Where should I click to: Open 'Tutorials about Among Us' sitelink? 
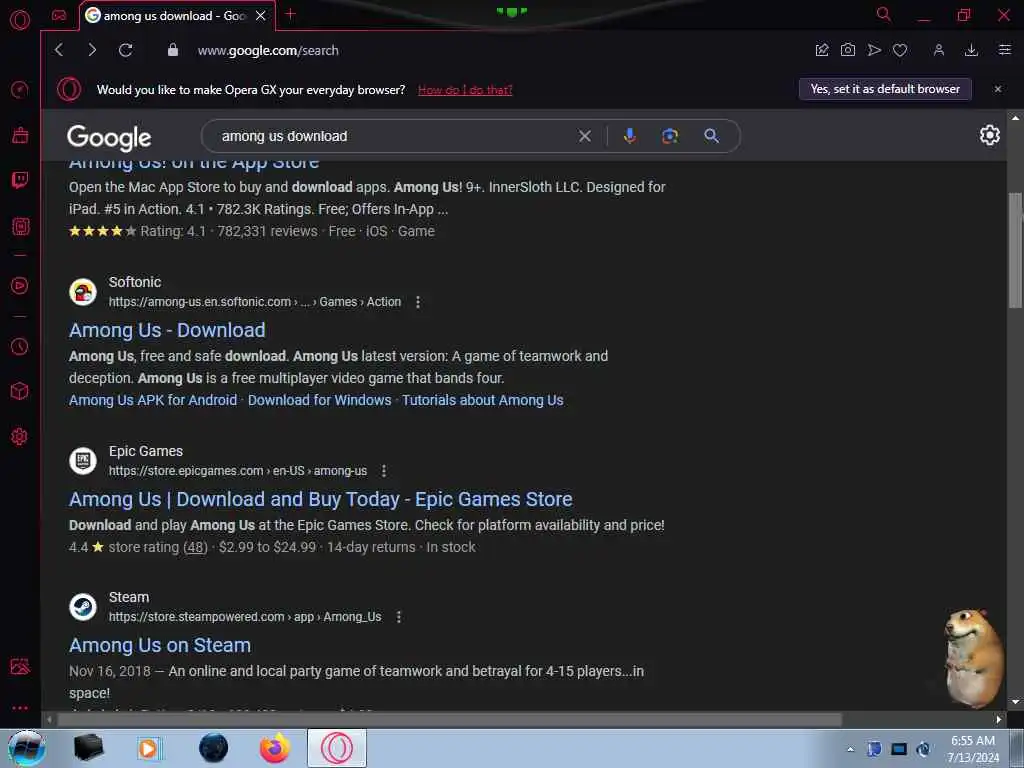pos(483,400)
